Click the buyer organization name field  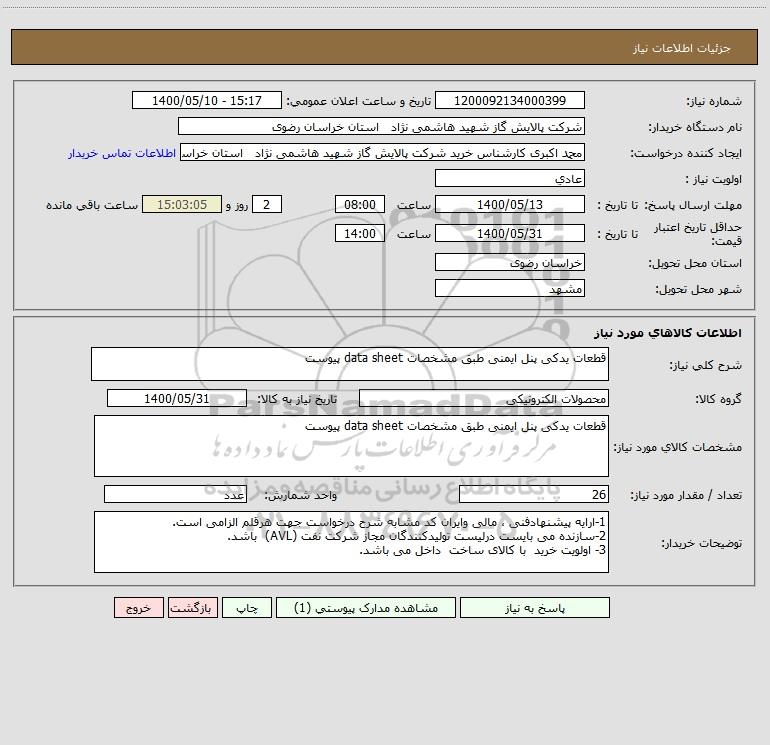point(381,126)
